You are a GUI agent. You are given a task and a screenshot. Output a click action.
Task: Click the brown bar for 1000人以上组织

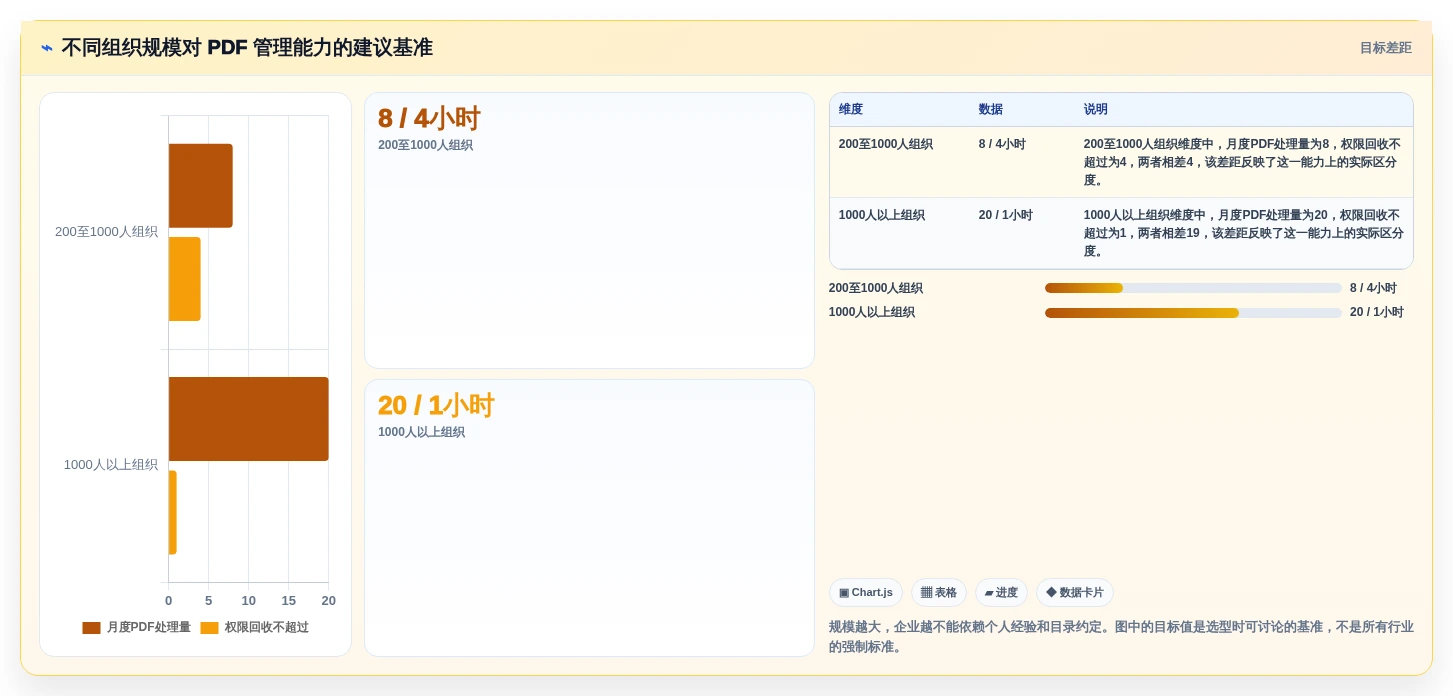pos(248,419)
